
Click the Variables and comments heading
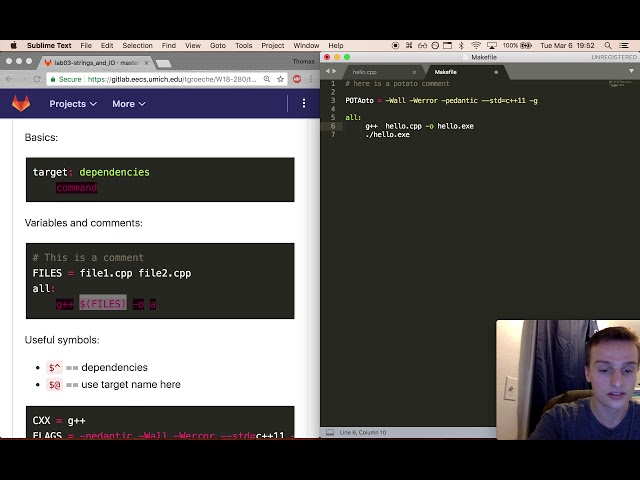pyautogui.click(x=84, y=223)
